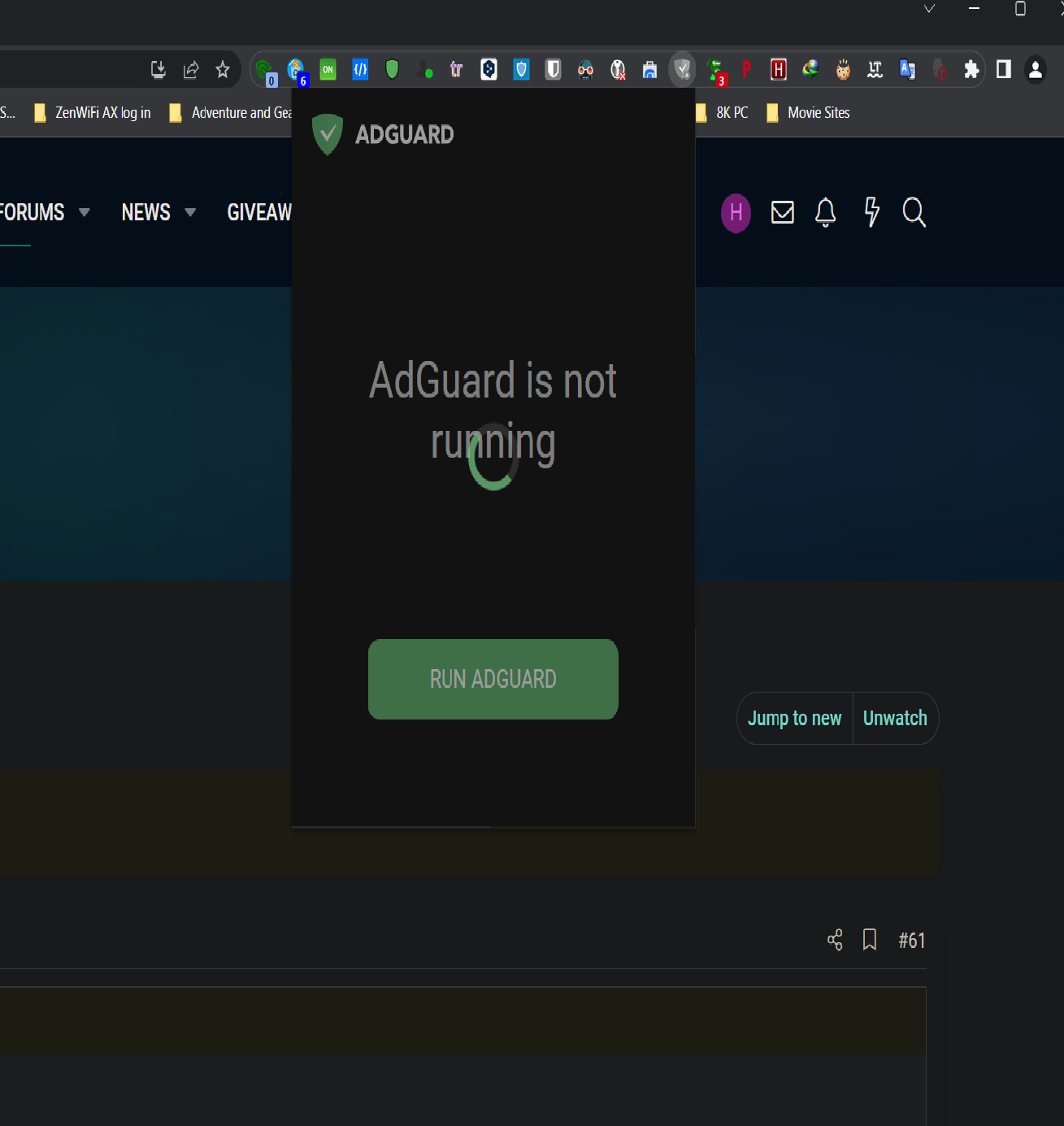Open the purple 'tr' extension icon

(457, 70)
